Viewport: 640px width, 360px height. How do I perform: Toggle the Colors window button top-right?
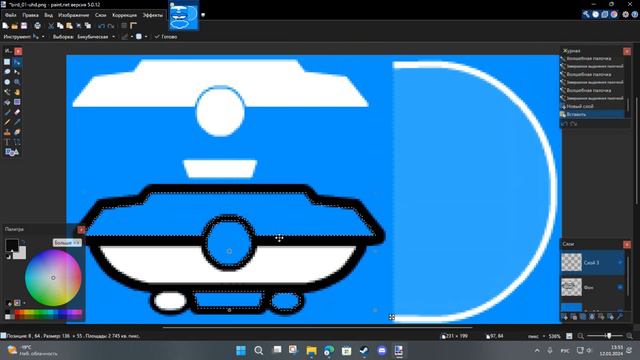(614, 14)
